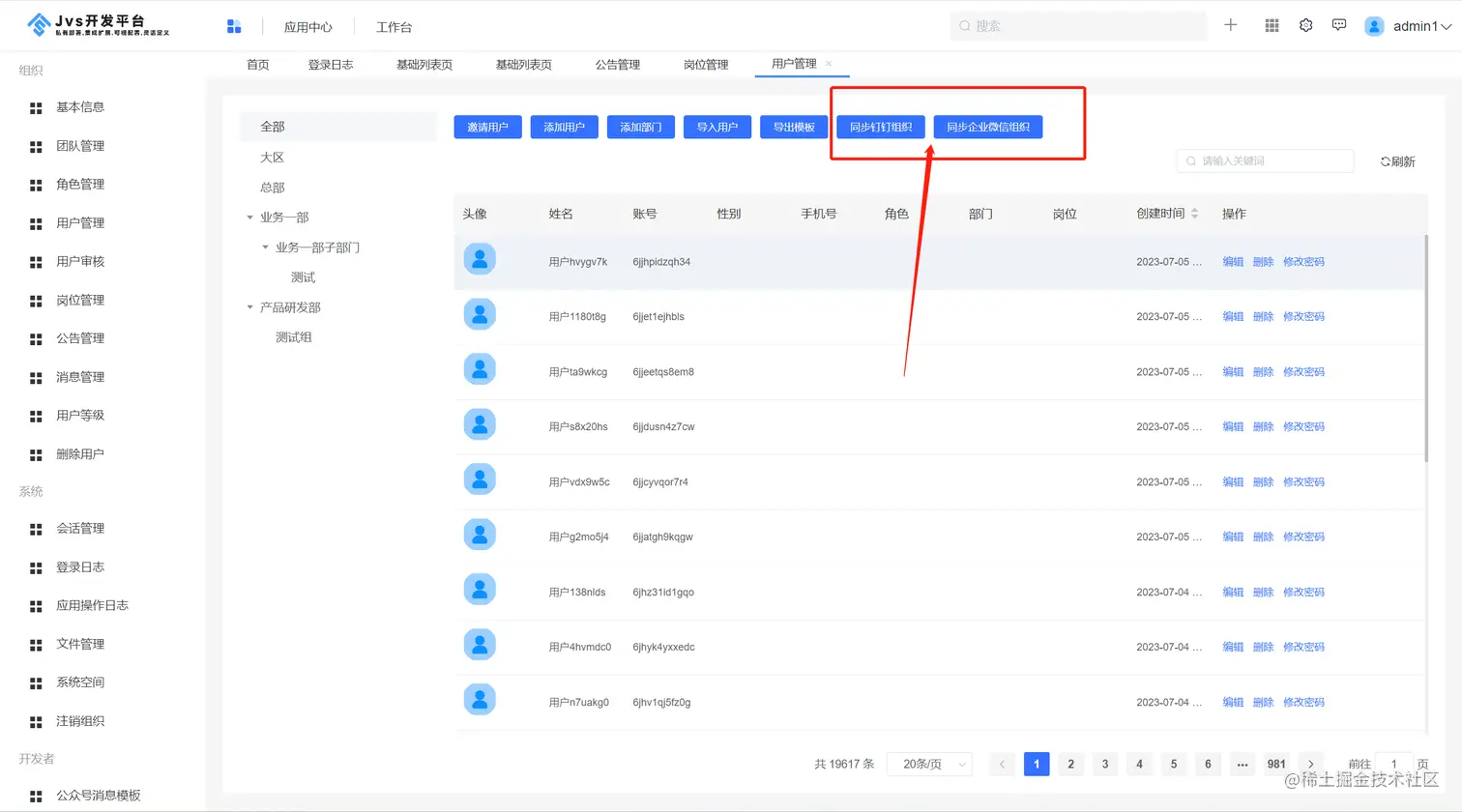Click the 邀请用户 button

tap(488, 127)
